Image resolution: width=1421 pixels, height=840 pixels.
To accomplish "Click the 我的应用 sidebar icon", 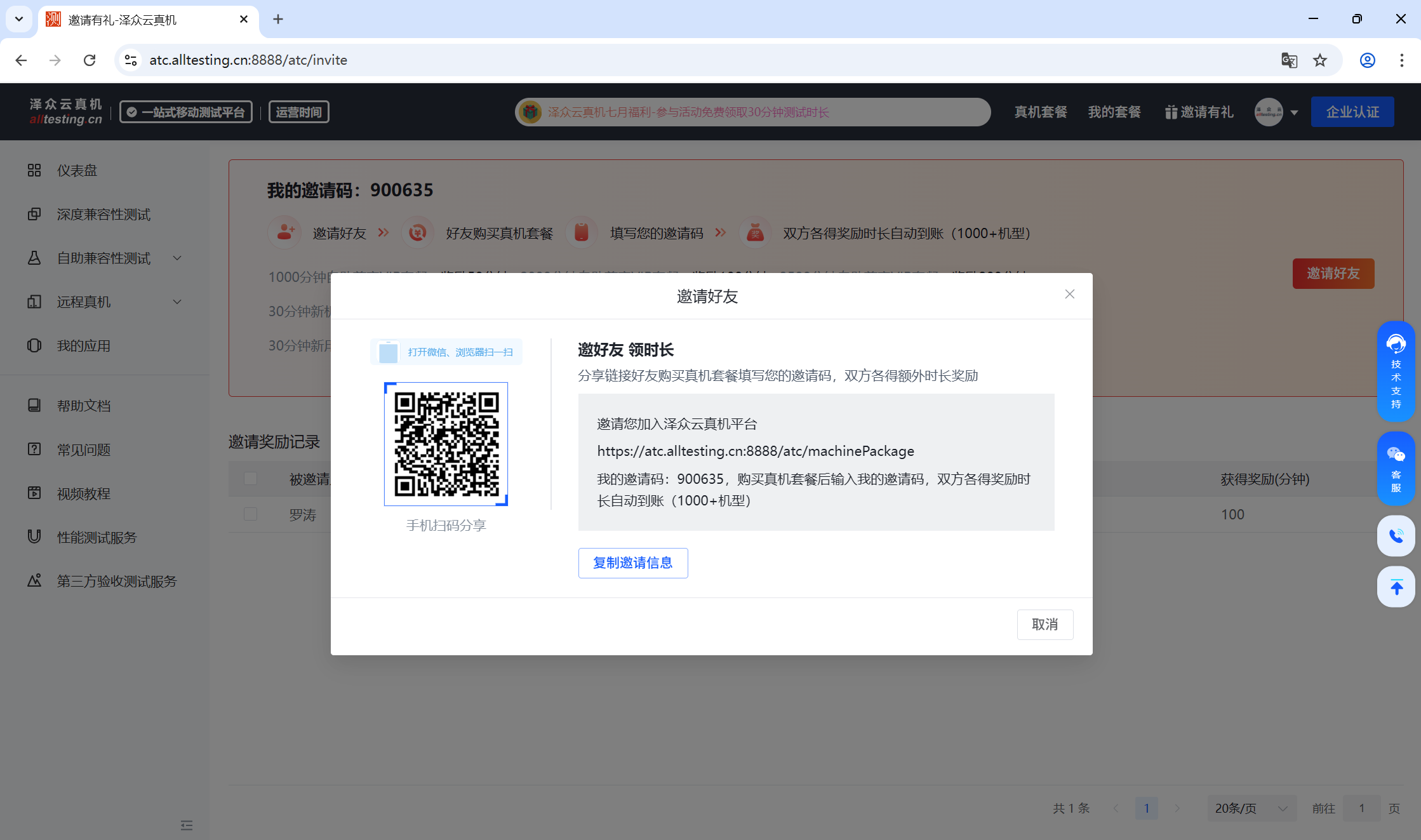I will click(34, 345).
